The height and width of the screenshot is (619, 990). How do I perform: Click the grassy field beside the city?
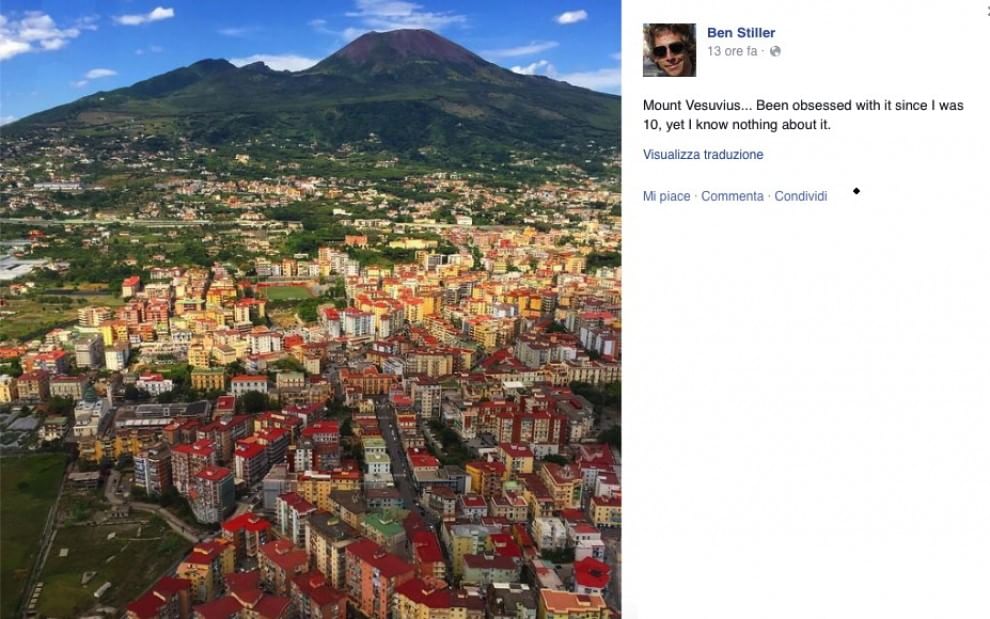point(28,500)
